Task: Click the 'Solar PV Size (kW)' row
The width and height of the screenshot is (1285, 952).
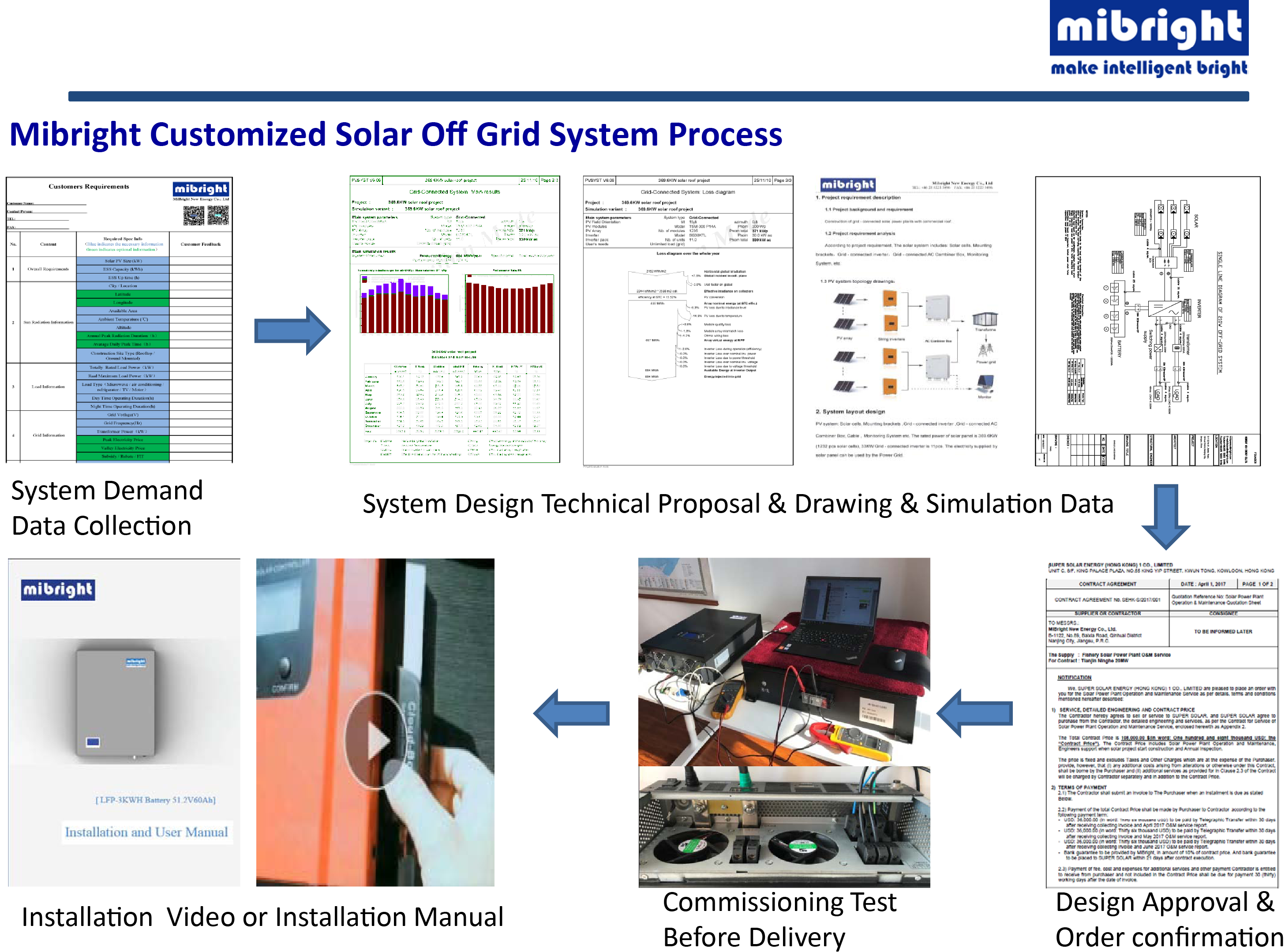Action: coord(123,261)
